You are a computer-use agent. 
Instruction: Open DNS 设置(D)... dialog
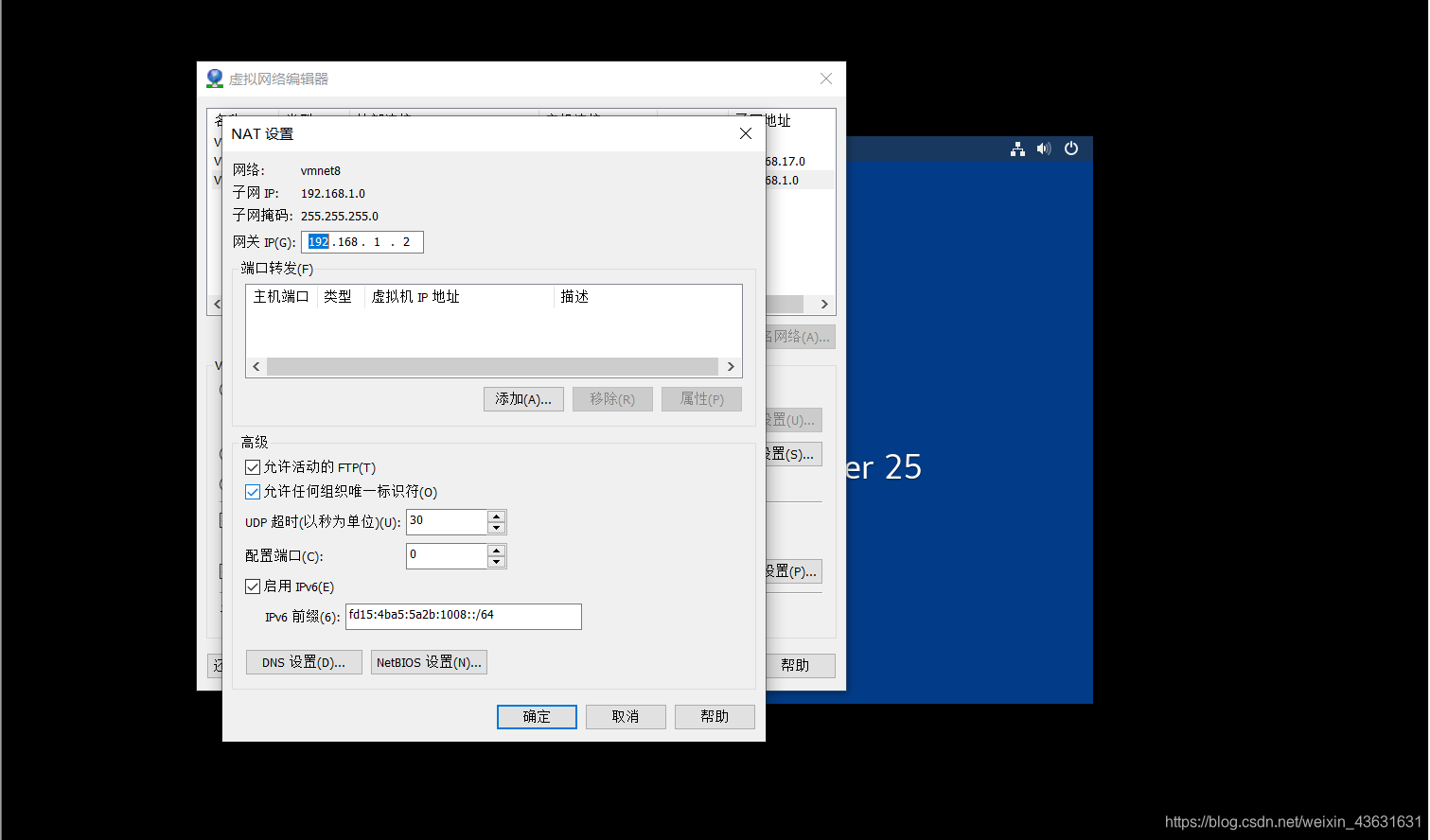point(304,662)
